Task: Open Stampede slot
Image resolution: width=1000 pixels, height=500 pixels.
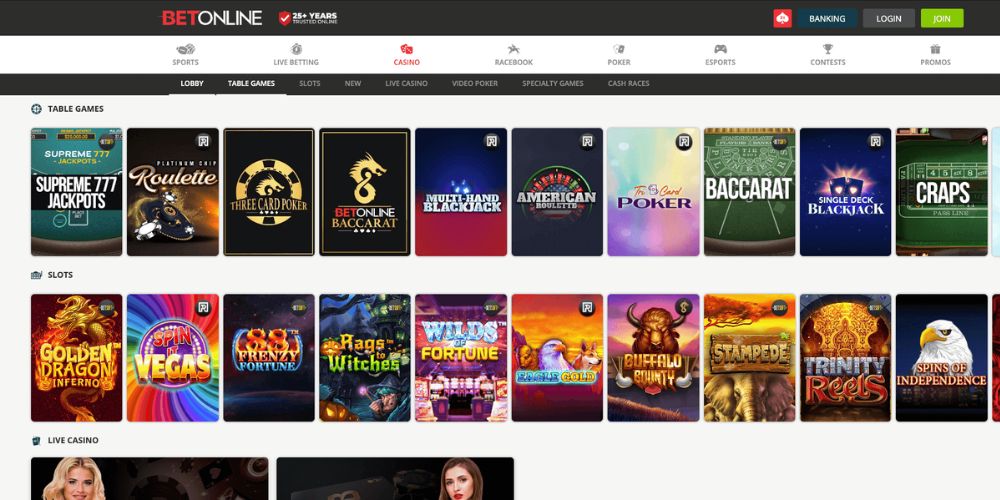Action: pyautogui.click(x=749, y=358)
